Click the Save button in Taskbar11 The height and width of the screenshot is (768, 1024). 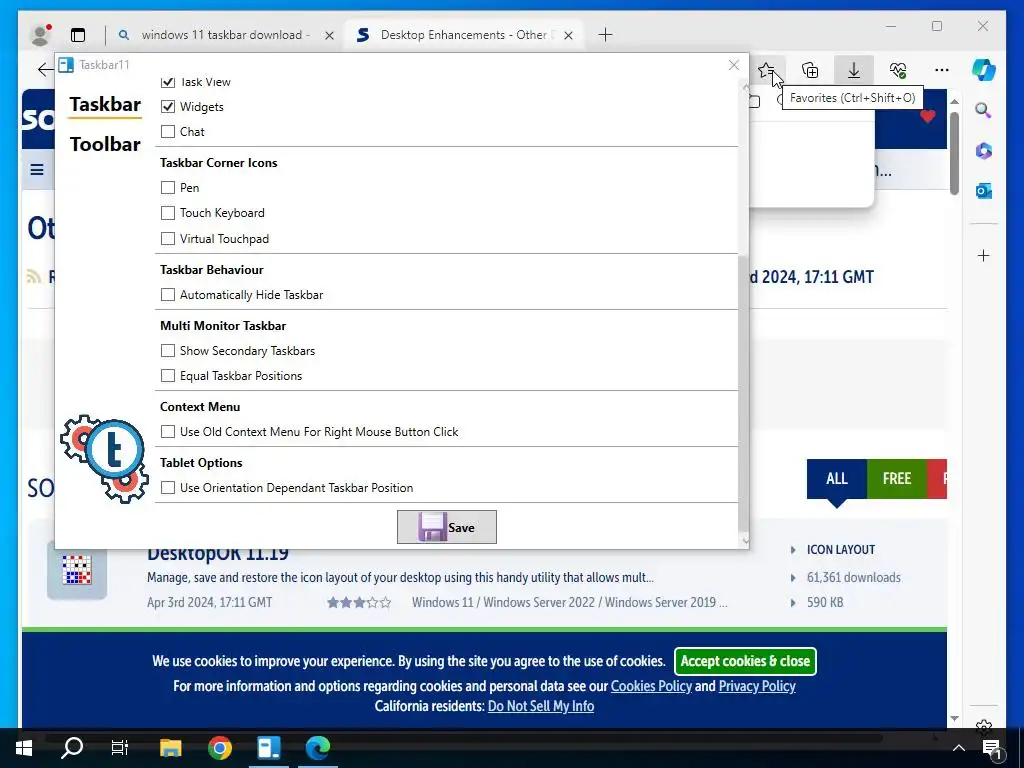tap(447, 527)
